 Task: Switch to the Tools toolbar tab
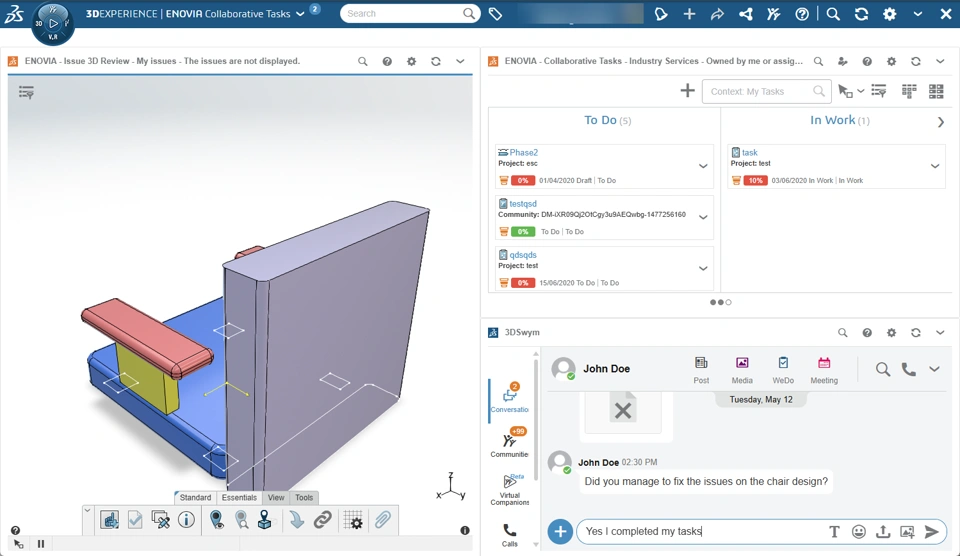coord(304,497)
